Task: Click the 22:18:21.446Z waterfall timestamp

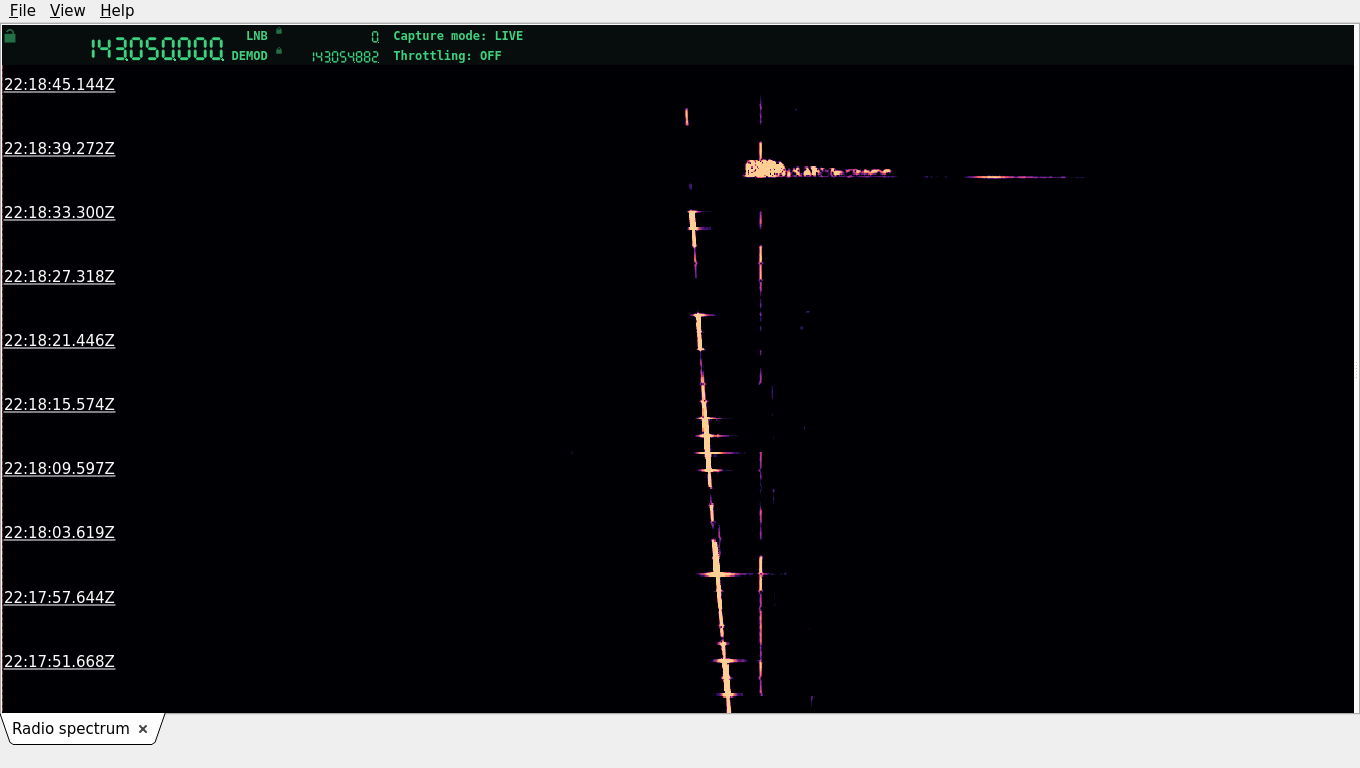Action: (x=59, y=341)
